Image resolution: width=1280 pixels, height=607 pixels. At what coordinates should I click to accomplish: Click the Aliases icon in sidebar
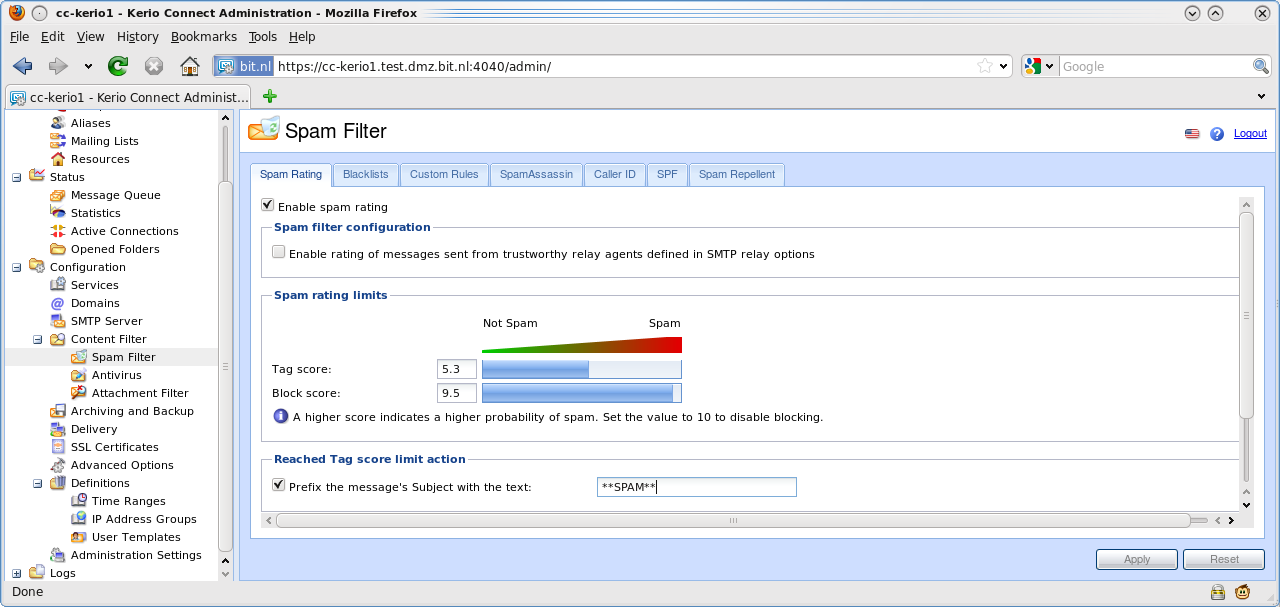click(58, 123)
